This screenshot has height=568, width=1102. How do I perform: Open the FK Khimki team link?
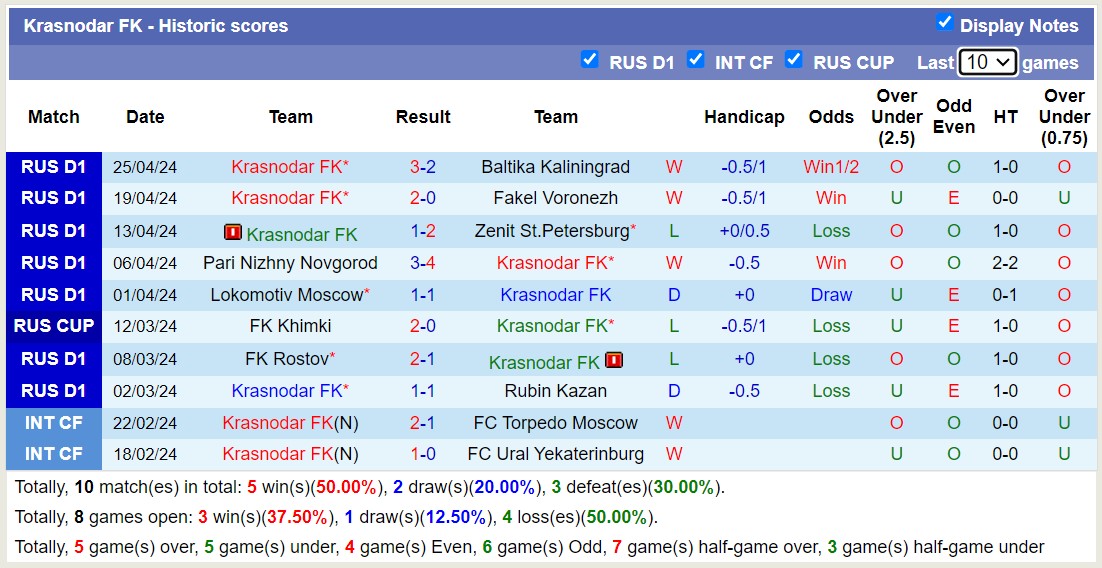(290, 326)
